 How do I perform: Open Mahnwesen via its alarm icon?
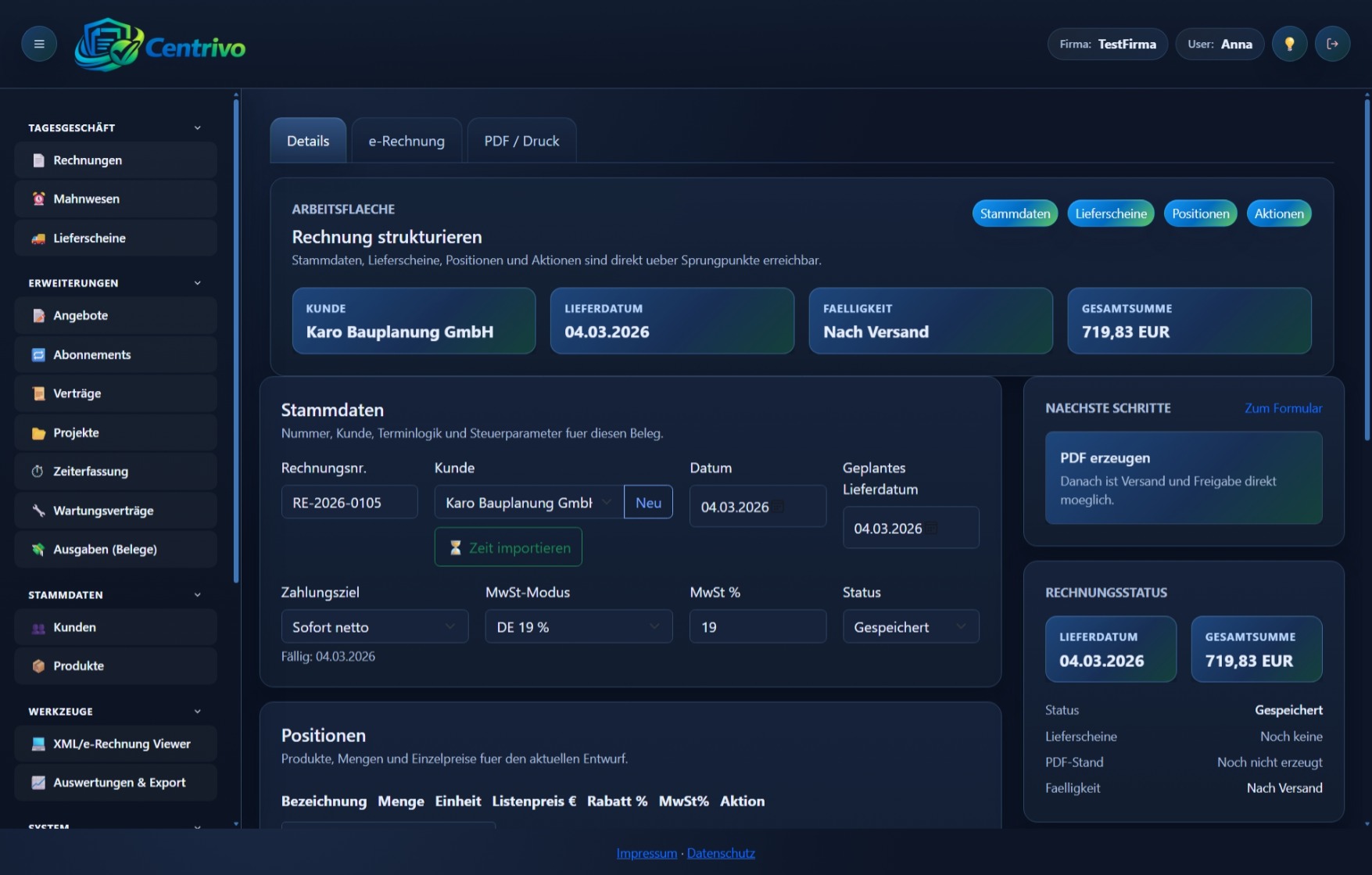38,199
